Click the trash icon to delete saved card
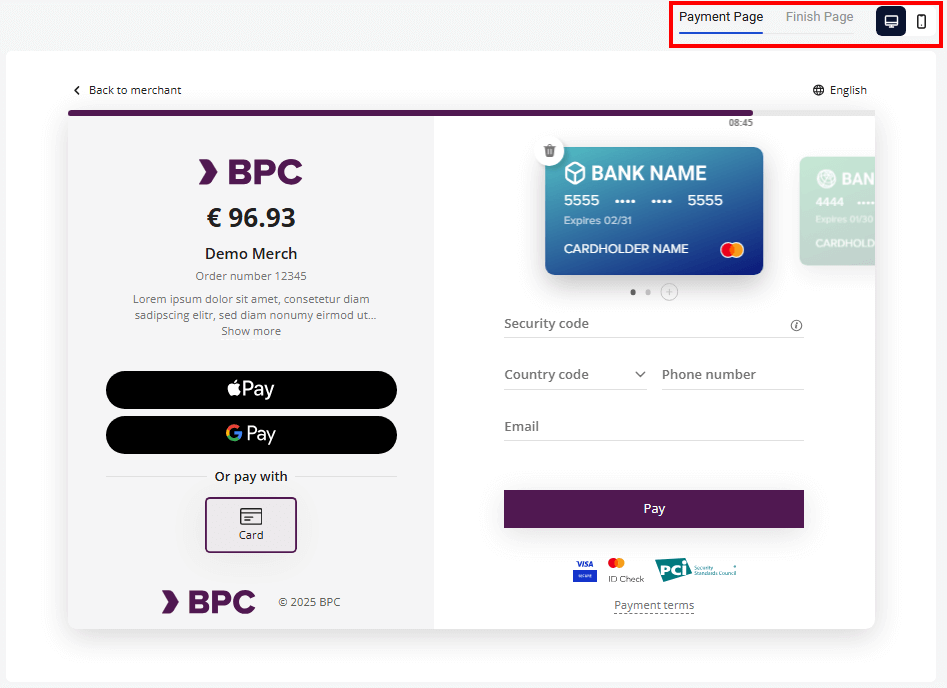This screenshot has height=688, width=947. (549, 151)
